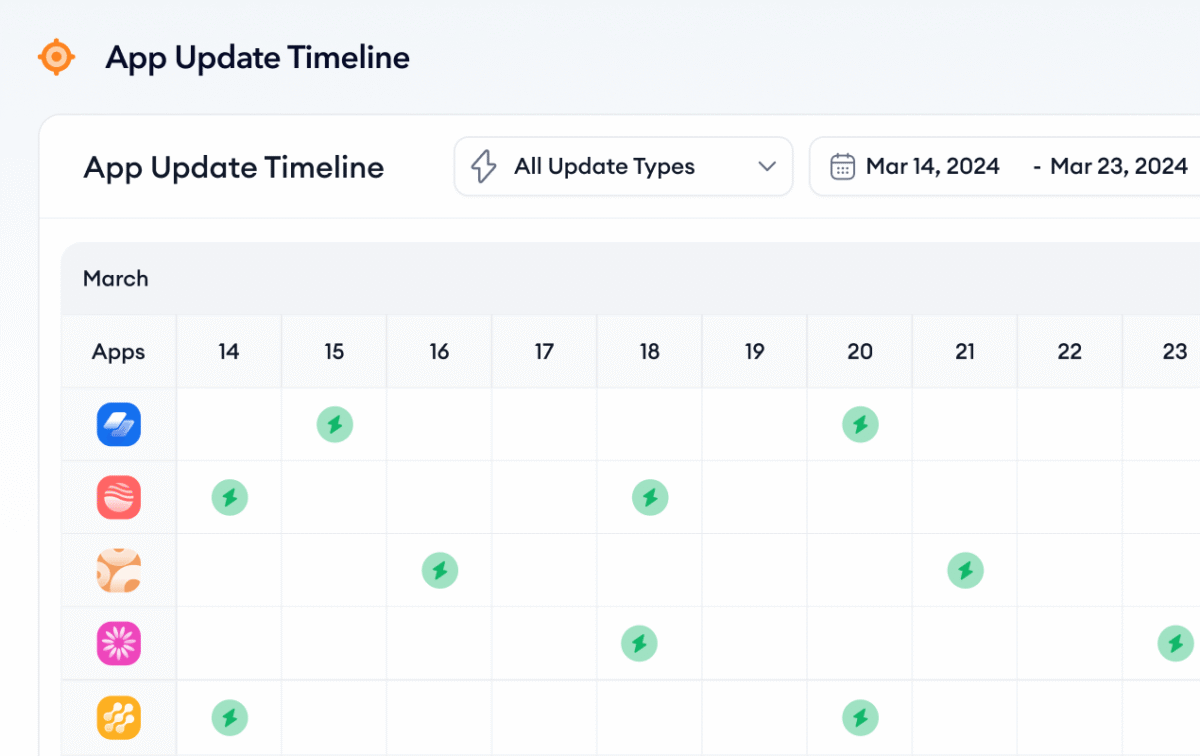
Task: Select the yellow-orange squiggle app icon
Action: tap(119, 717)
